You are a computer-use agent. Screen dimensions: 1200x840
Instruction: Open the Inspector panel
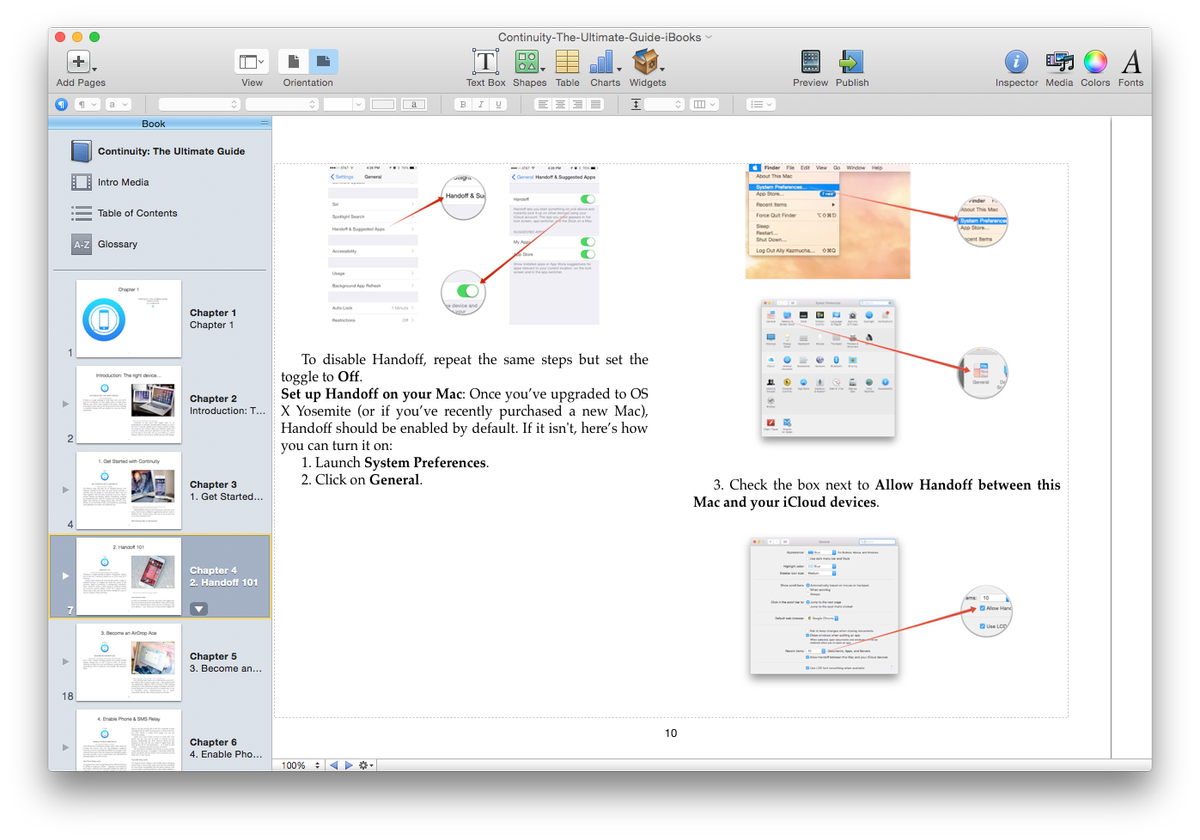point(1016,62)
